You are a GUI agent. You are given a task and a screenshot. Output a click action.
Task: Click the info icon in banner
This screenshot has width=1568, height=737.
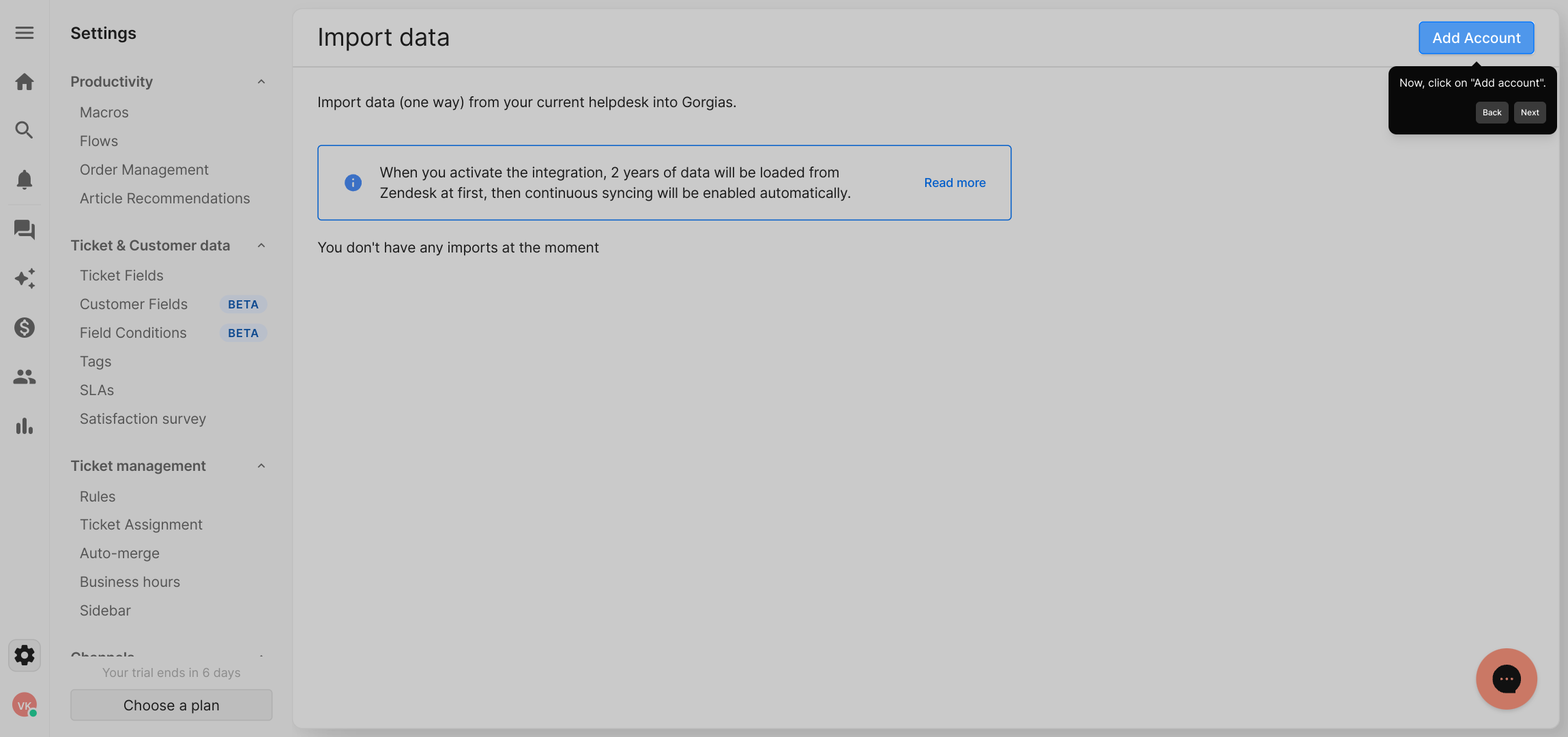click(x=353, y=182)
